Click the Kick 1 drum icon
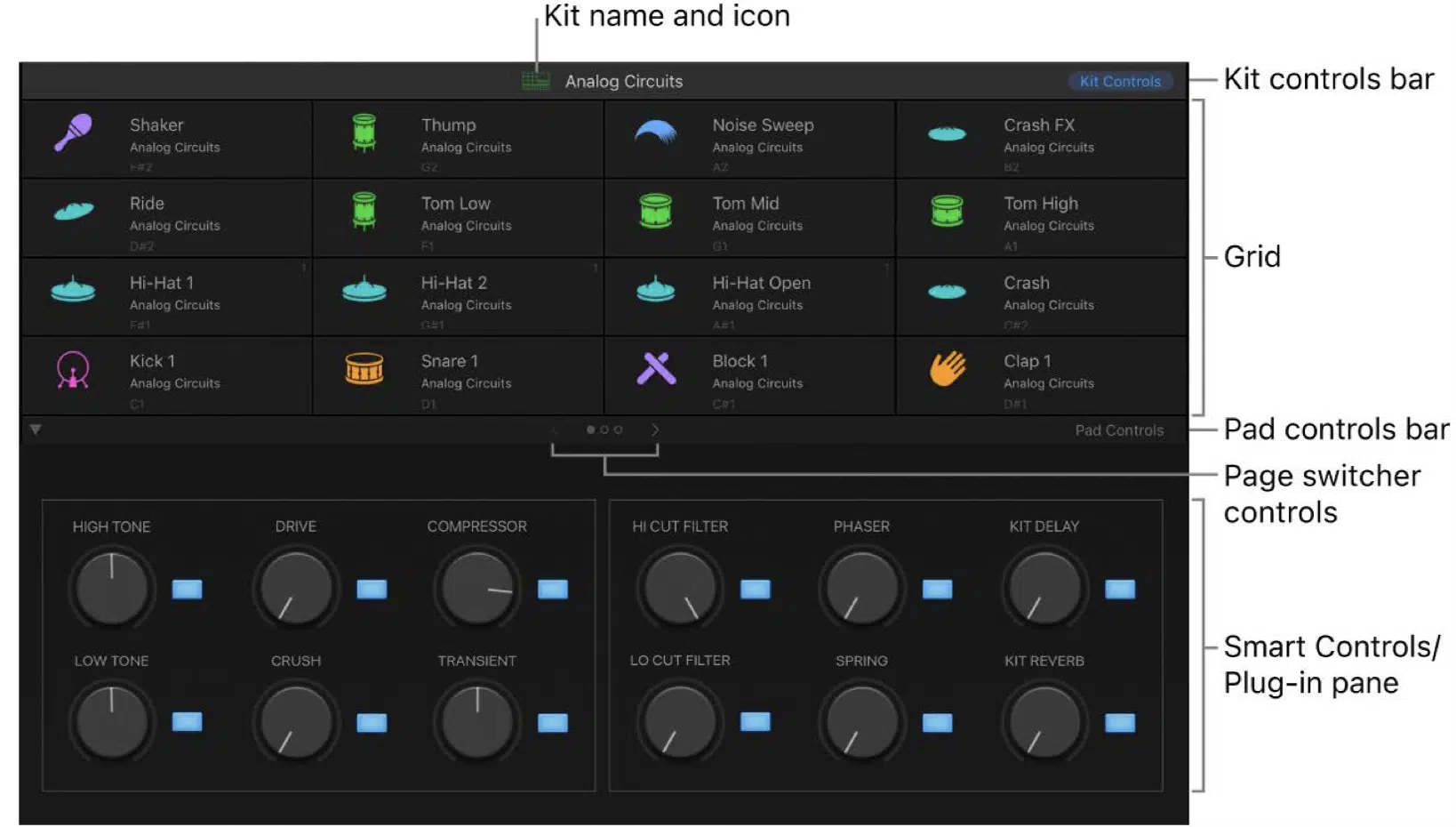 pos(73,369)
